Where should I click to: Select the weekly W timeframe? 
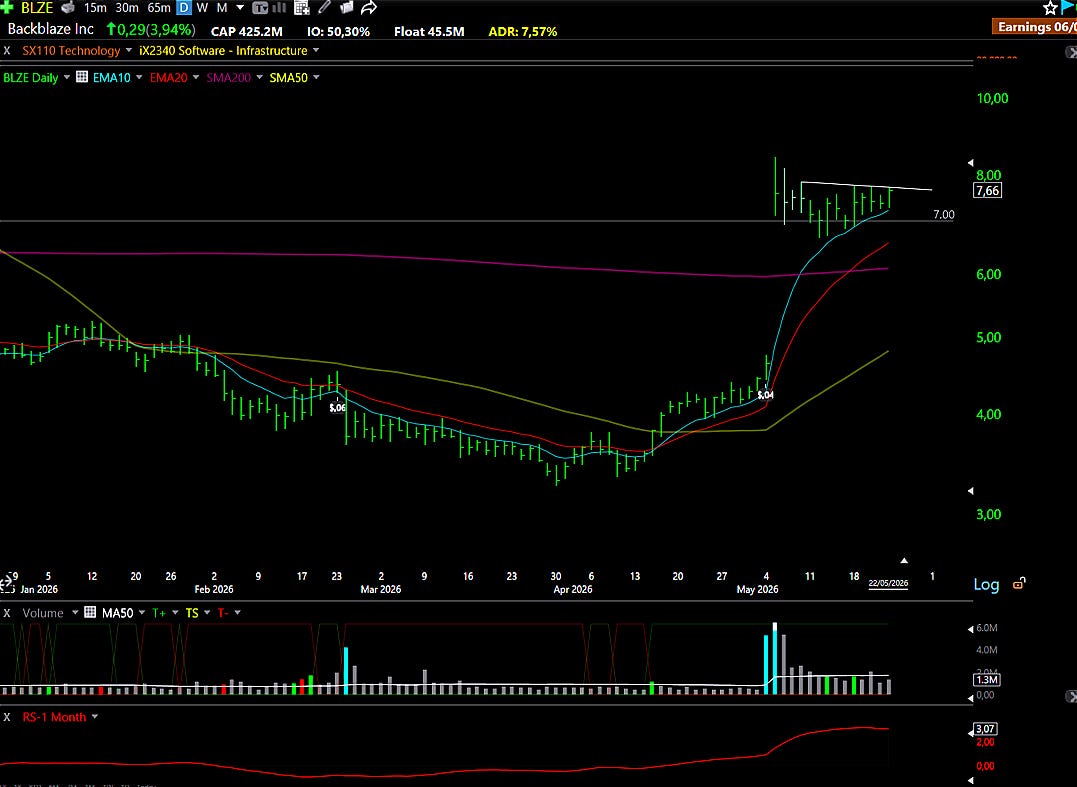202,8
